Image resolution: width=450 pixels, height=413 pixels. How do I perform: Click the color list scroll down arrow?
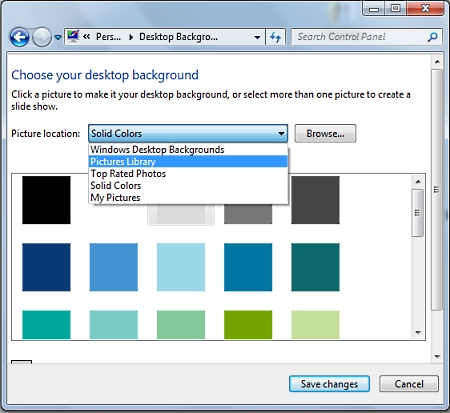pos(418,333)
